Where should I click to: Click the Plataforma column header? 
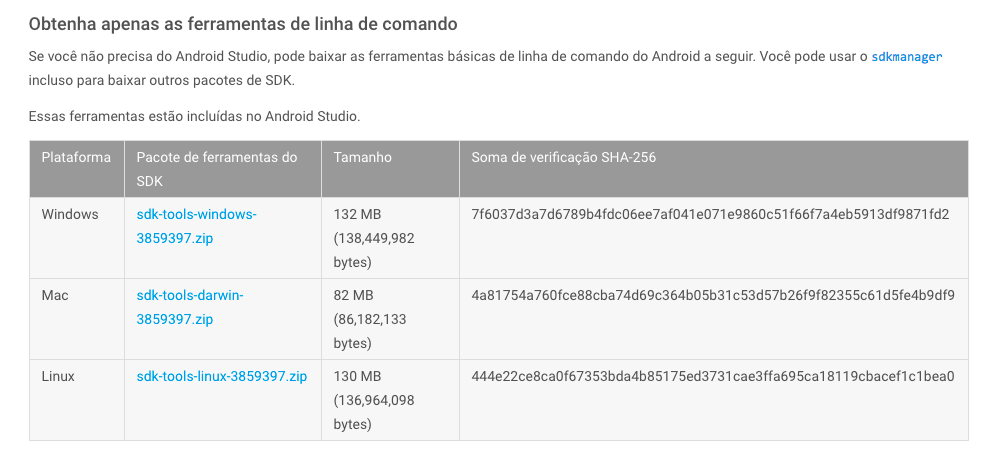(x=76, y=158)
